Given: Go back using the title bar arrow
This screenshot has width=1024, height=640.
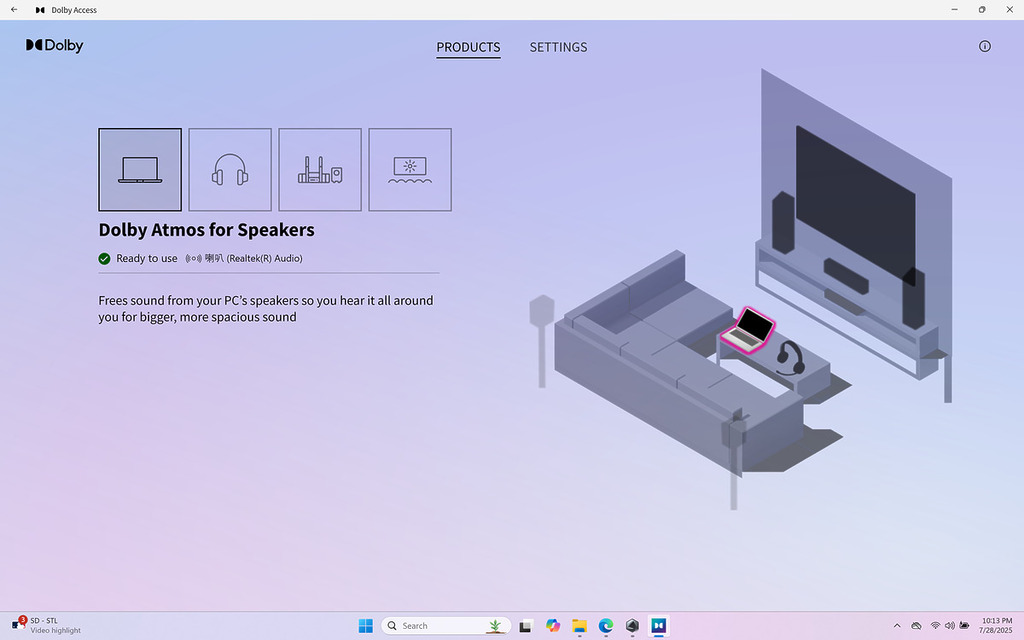Looking at the screenshot, I should pos(14,10).
